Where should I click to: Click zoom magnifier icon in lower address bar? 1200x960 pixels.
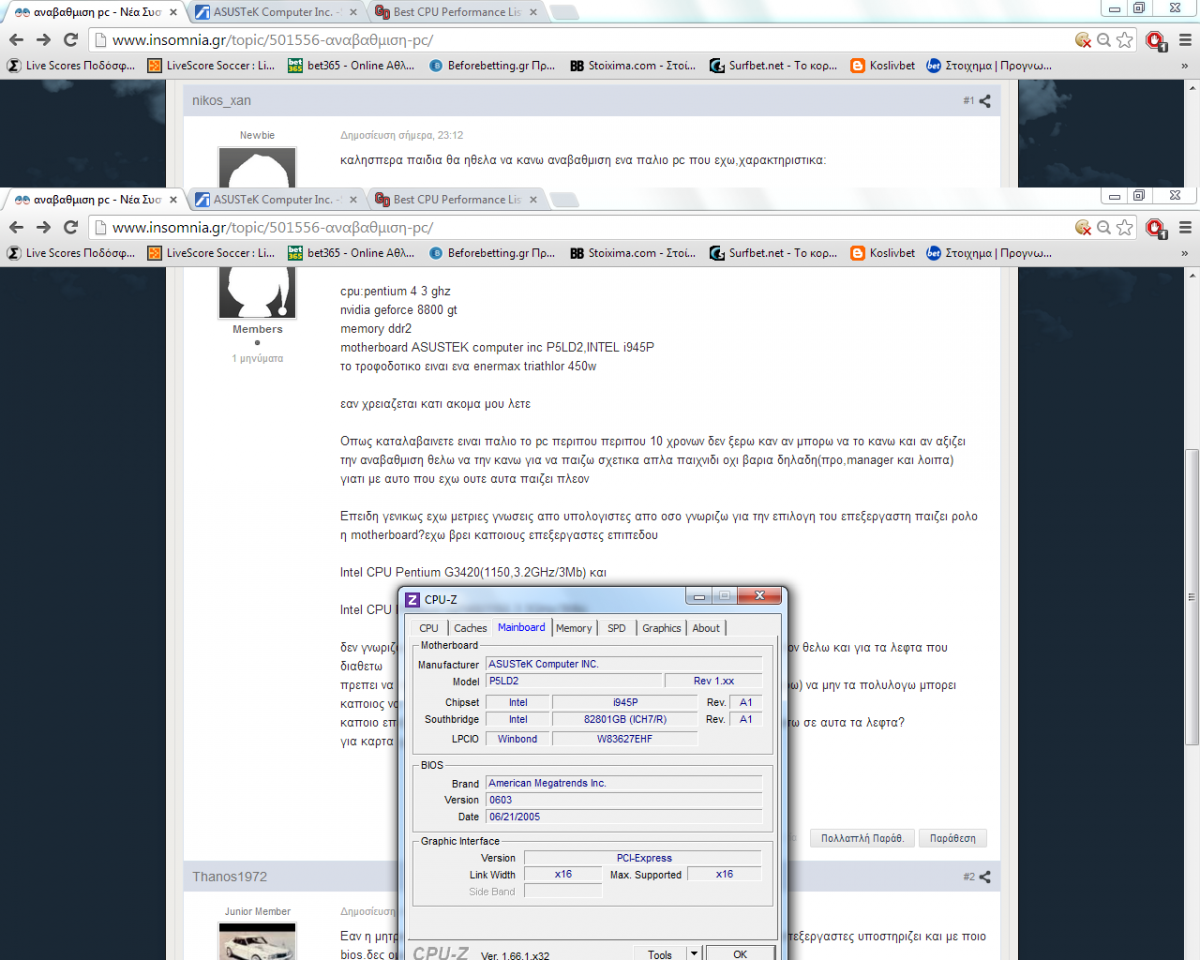(1104, 227)
